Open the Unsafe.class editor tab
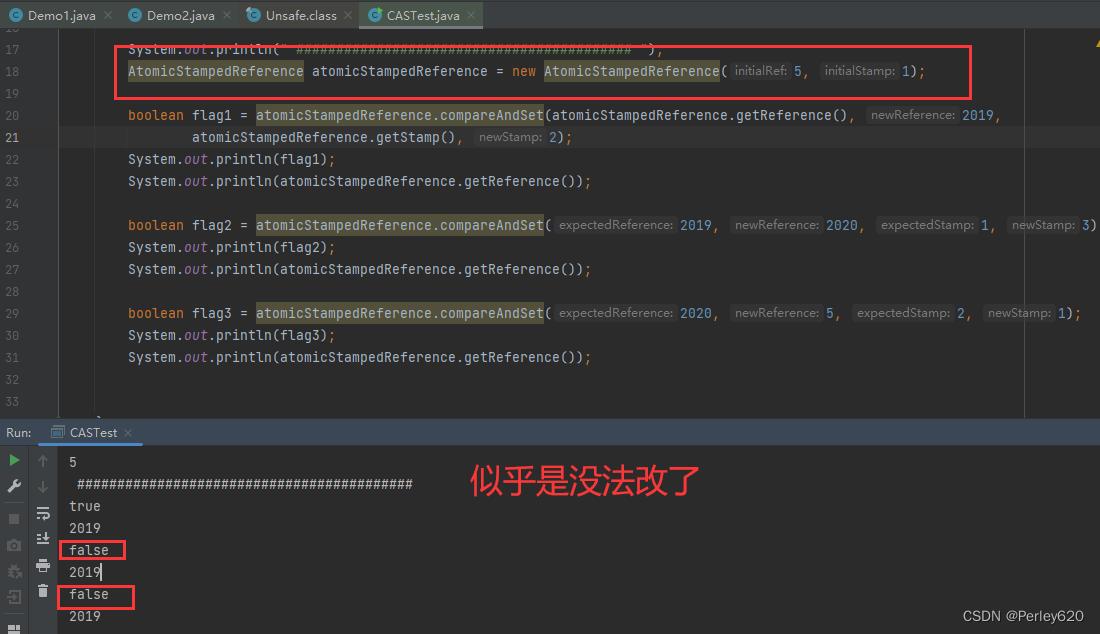This screenshot has height=634, width=1100. pos(301,15)
